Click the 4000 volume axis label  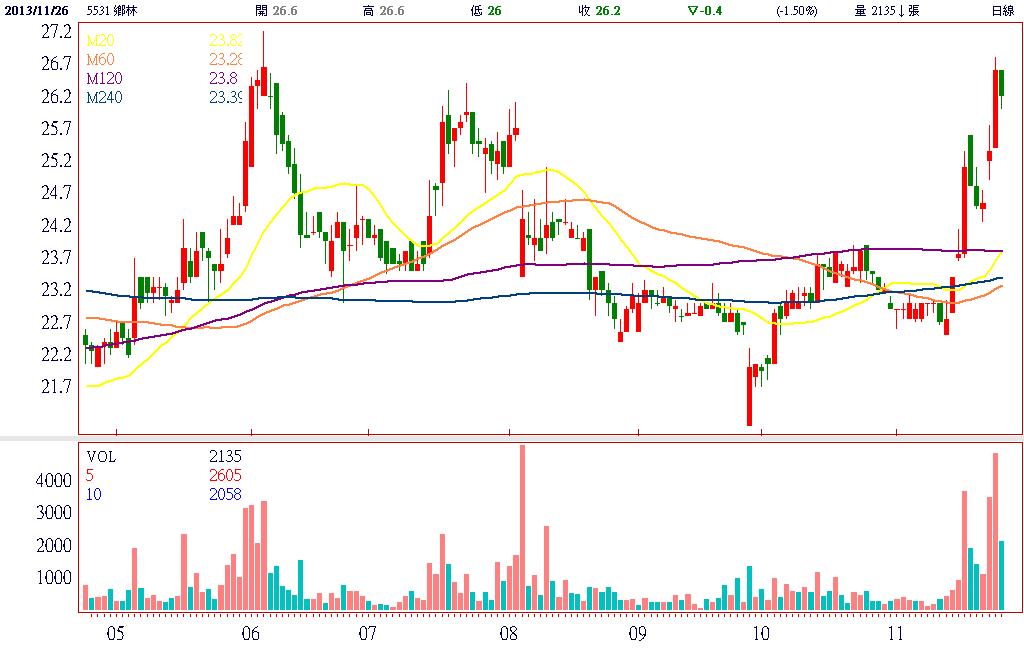coord(54,481)
